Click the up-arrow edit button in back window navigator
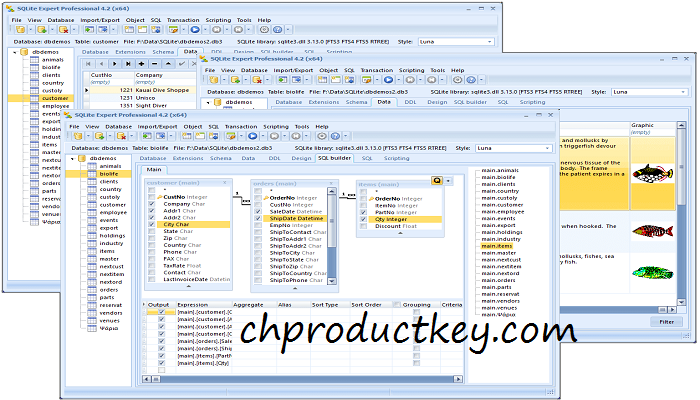Screen dimensions: 700x400 [x=168, y=64]
